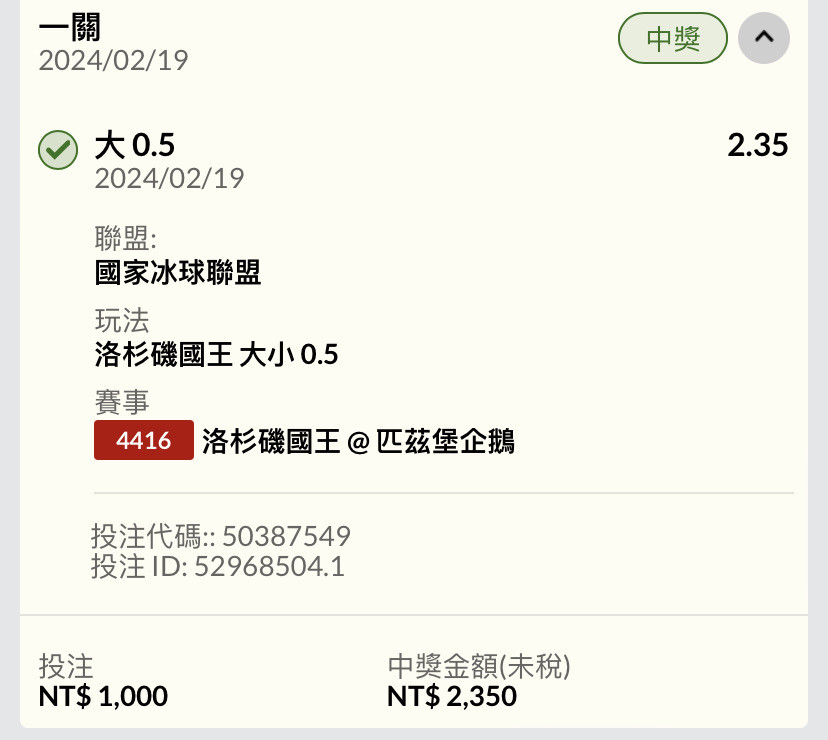Click the 賽事 label
Screen dimensions: 828x740
point(122,402)
